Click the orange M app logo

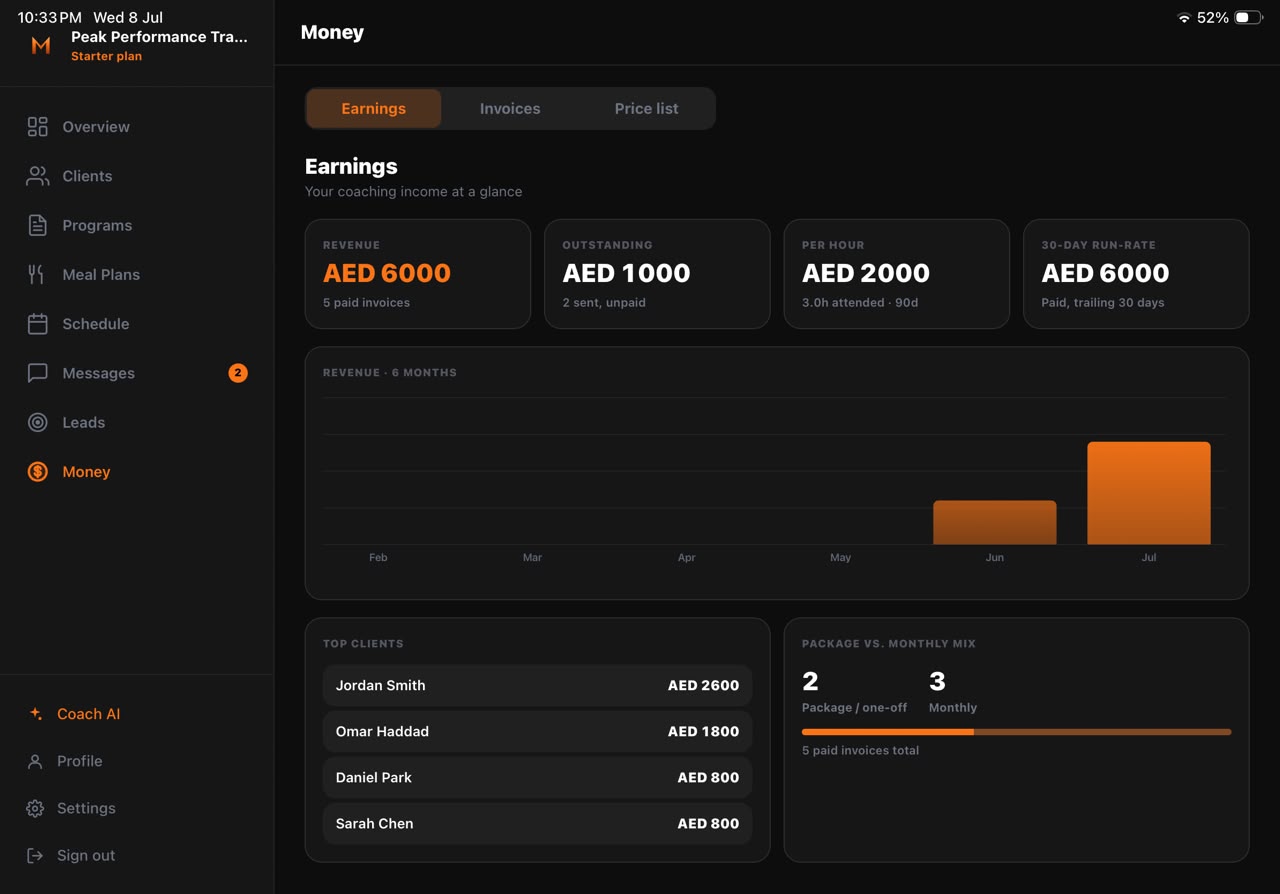[41, 45]
